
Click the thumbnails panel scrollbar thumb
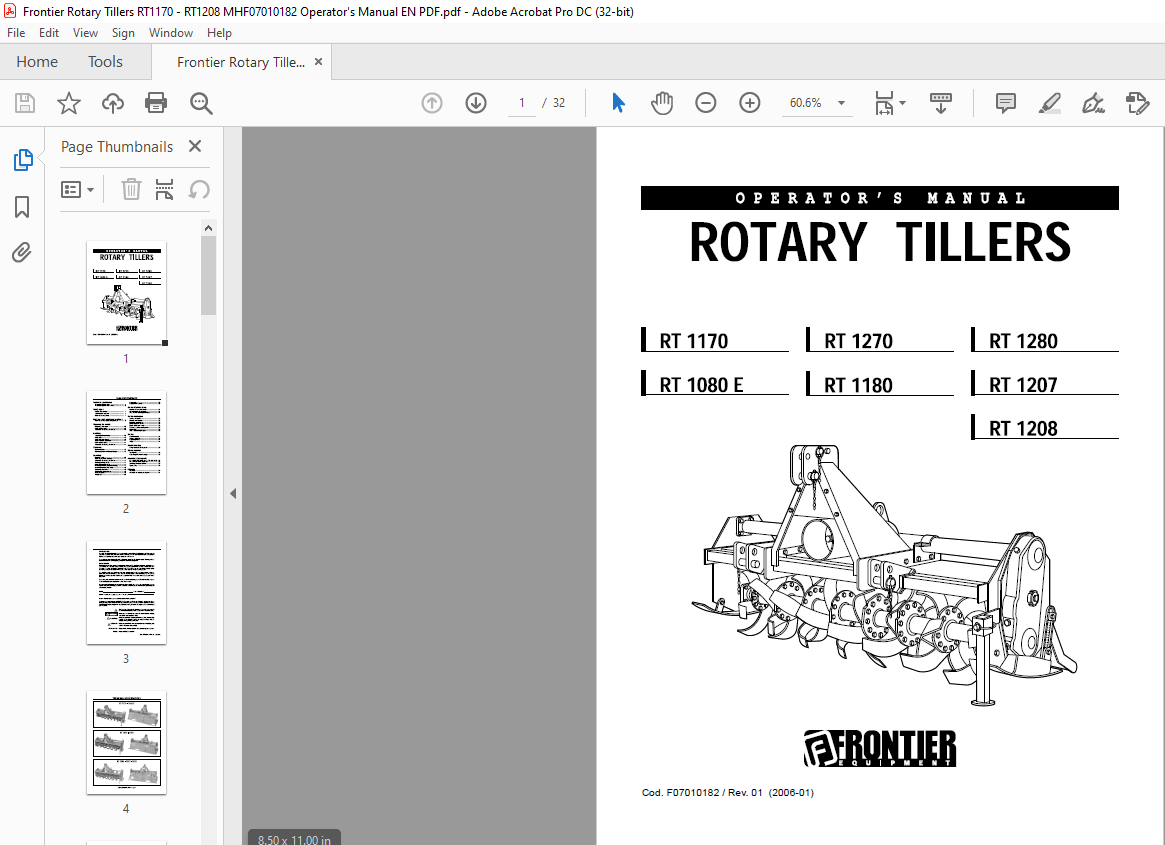[209, 275]
